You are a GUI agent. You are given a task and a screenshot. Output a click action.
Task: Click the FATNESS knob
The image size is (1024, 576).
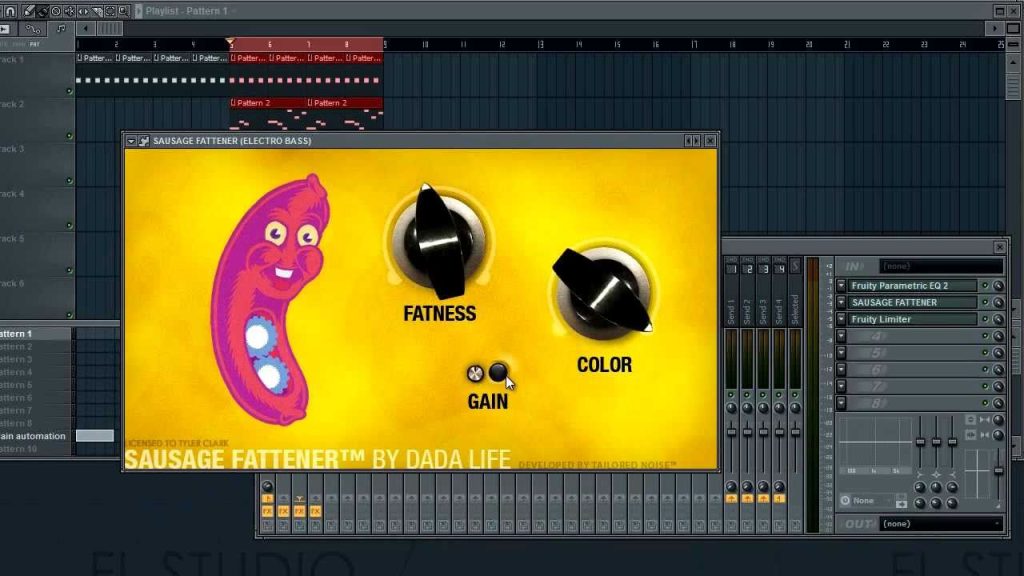[438, 241]
